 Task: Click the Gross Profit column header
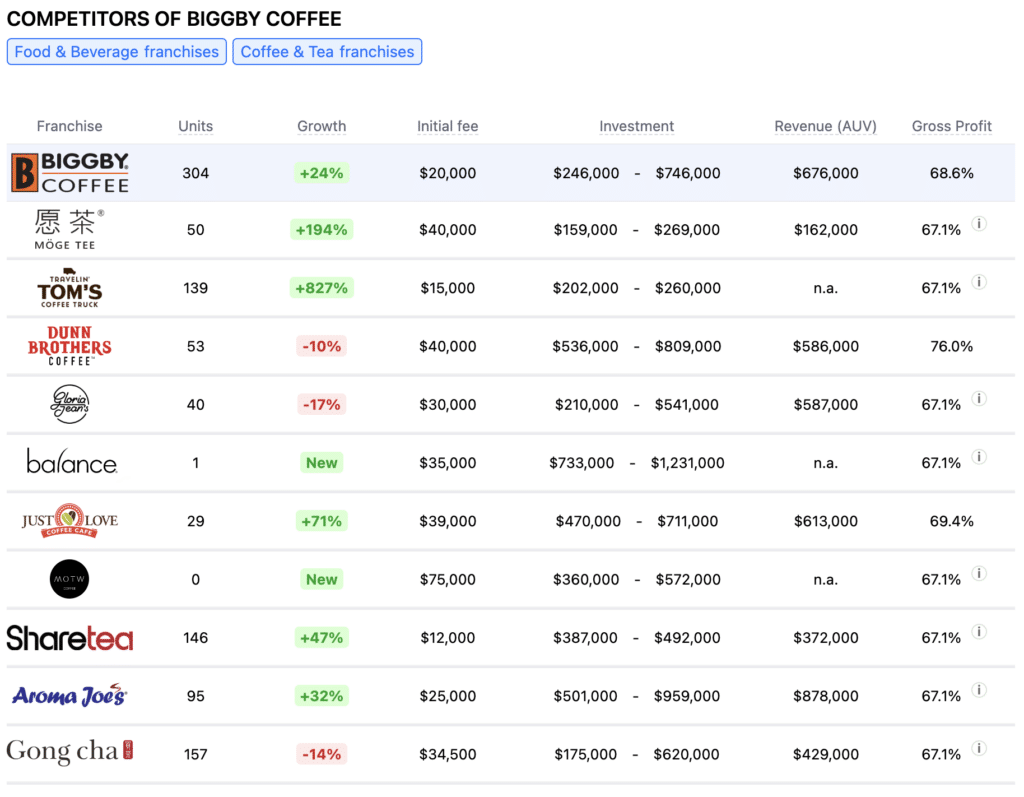pos(952,126)
